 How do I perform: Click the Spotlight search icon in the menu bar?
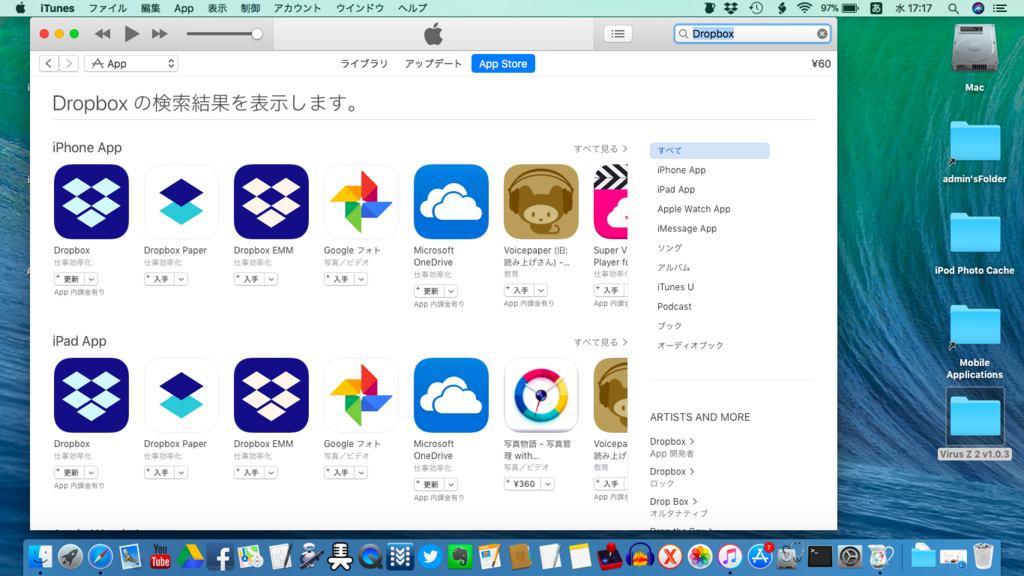pyautogui.click(x=953, y=8)
